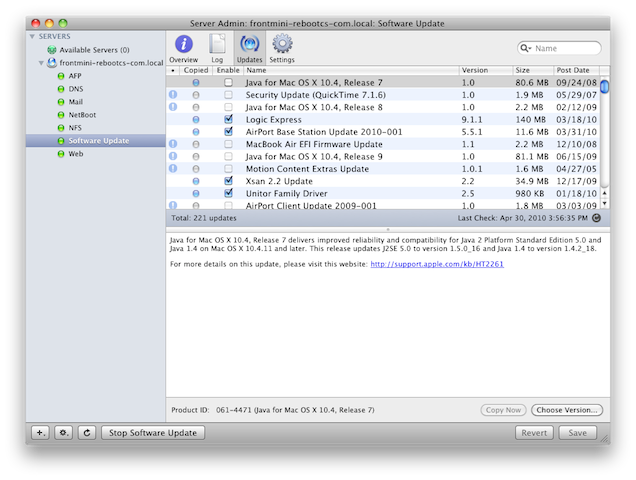Viewport: 636px width, 480px height.
Task: Open the support.apple.com HT2261 link
Action: pyautogui.click(x=425, y=264)
